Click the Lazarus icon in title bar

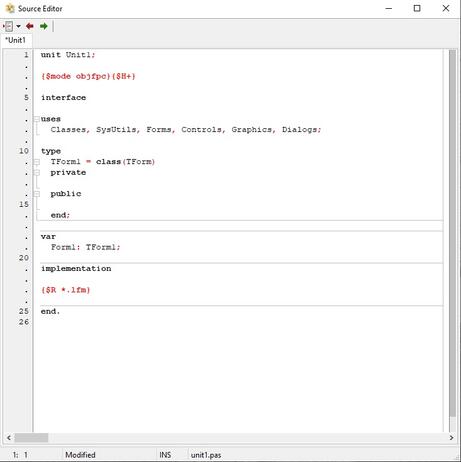10,8
